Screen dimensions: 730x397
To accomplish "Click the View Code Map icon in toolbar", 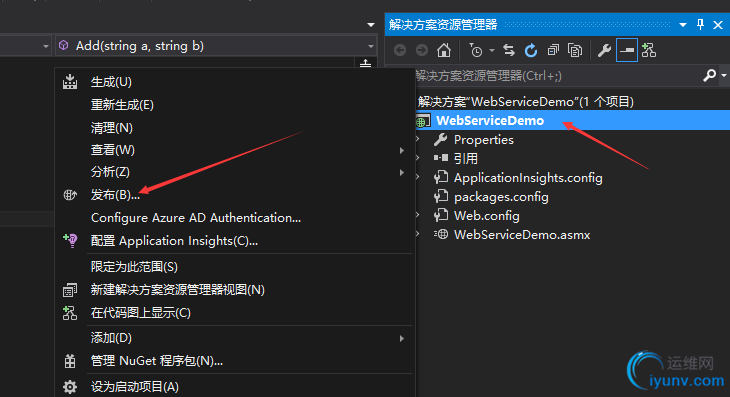I will (x=649, y=50).
